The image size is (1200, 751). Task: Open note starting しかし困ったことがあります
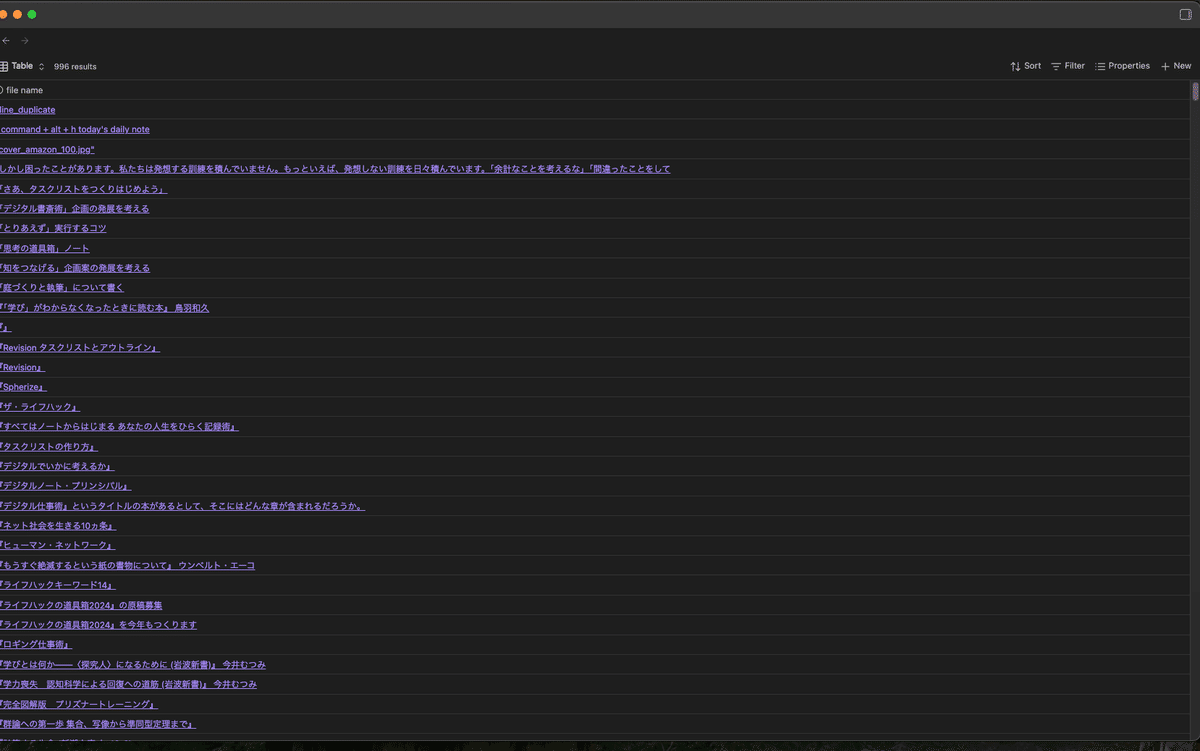click(x=335, y=169)
